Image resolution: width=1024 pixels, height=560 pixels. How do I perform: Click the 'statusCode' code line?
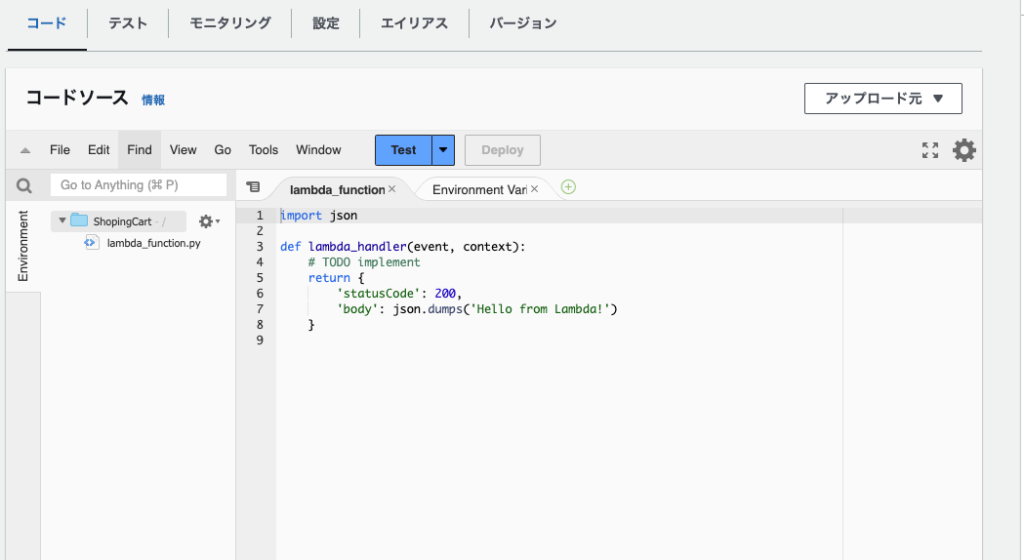pyautogui.click(x=399, y=294)
